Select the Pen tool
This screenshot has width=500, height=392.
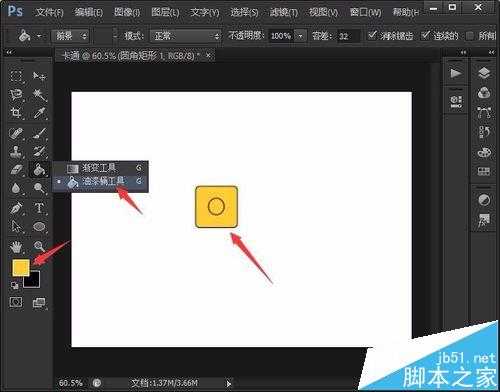click(x=16, y=208)
